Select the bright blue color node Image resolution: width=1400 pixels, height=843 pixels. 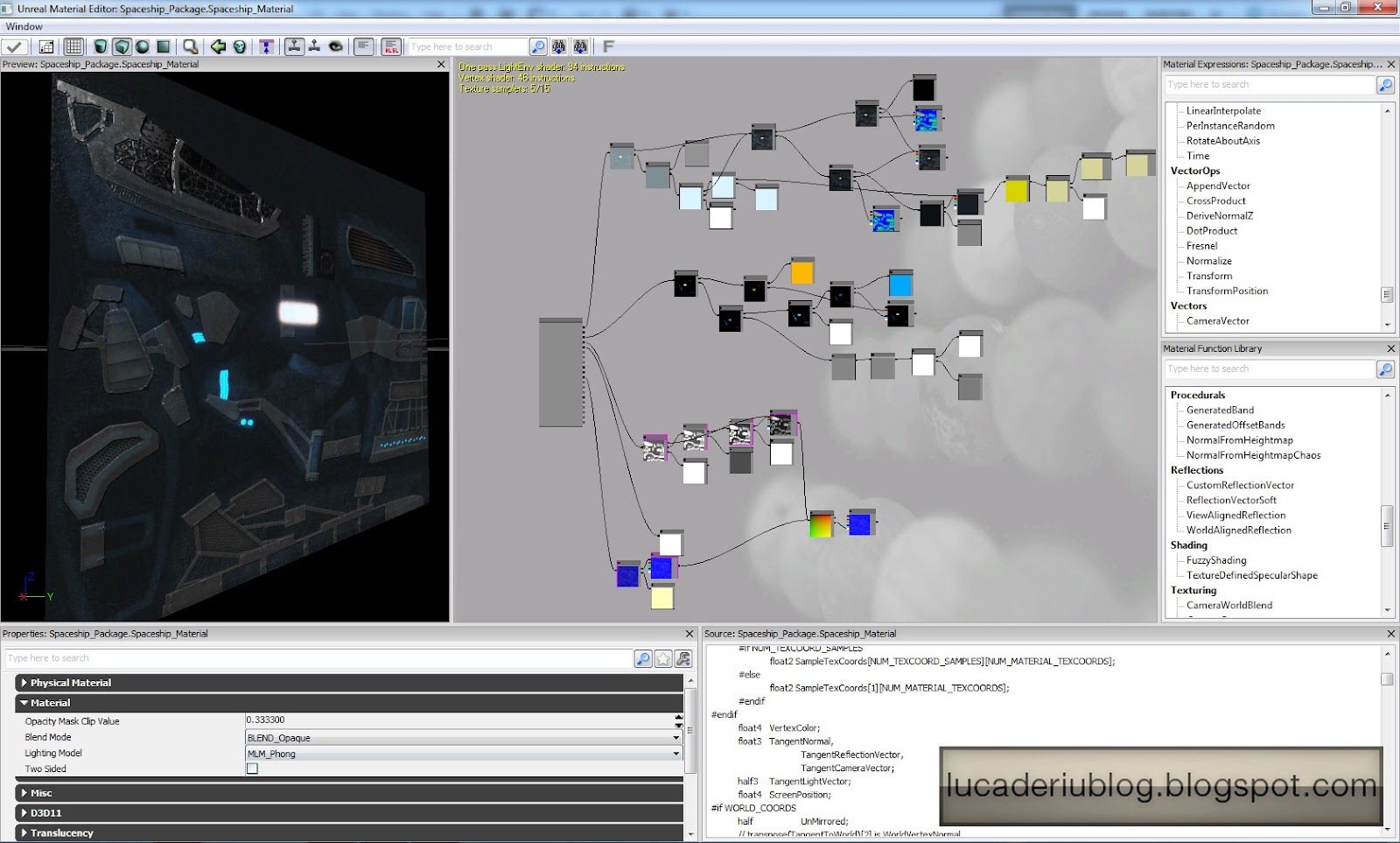(900, 284)
